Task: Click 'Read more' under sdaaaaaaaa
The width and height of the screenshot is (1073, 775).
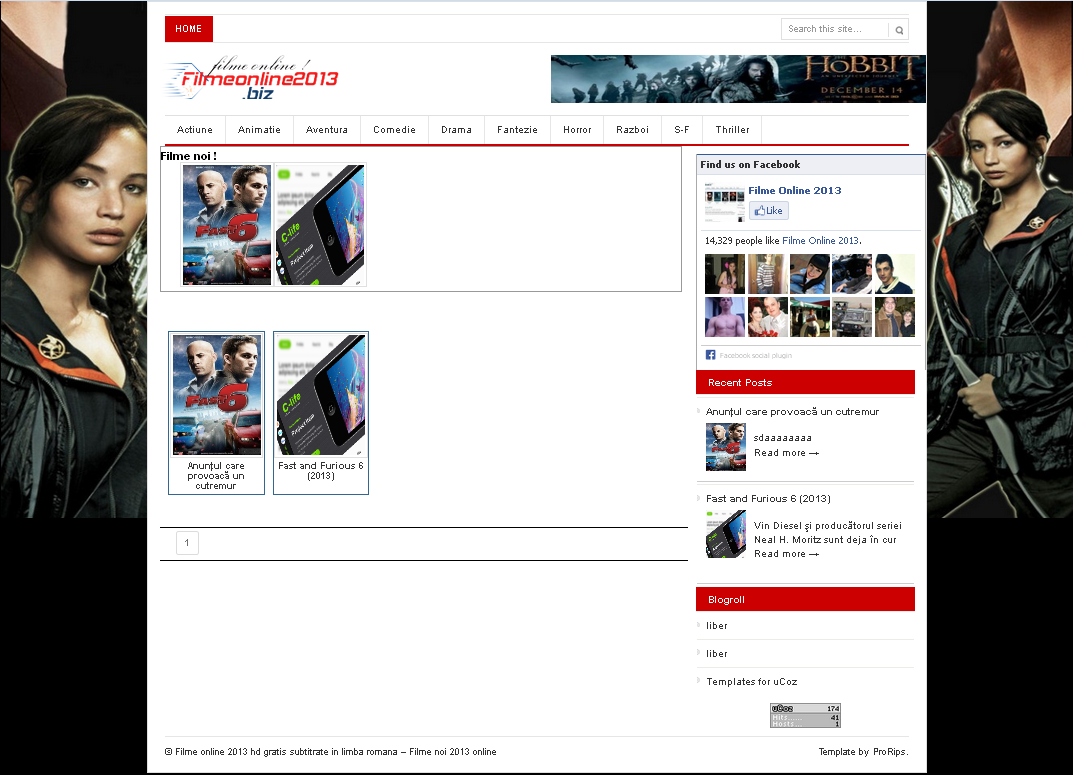Action: [x=786, y=453]
